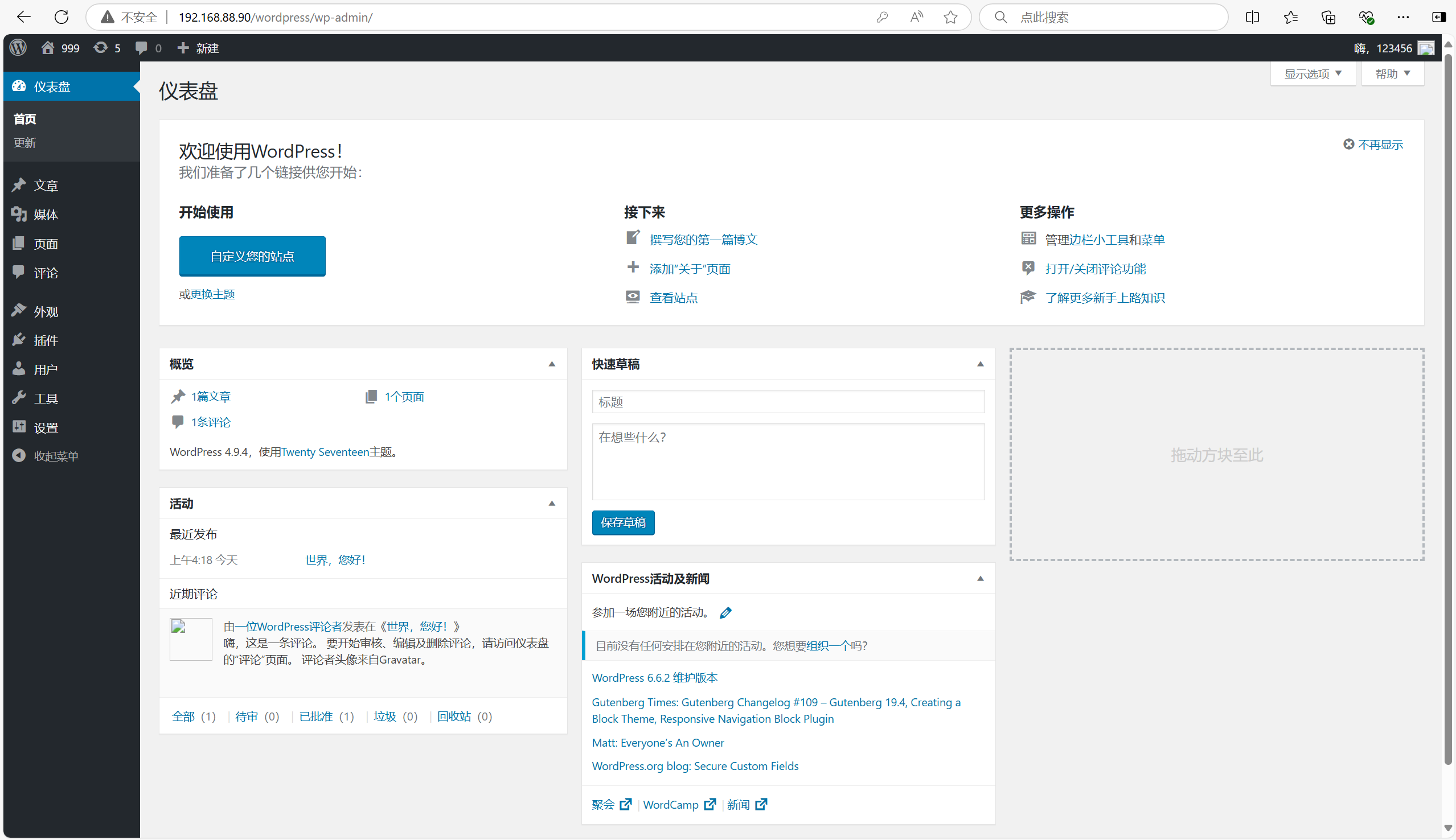Open the read aloud icon in address bar
1456x840 pixels.
coord(916,17)
